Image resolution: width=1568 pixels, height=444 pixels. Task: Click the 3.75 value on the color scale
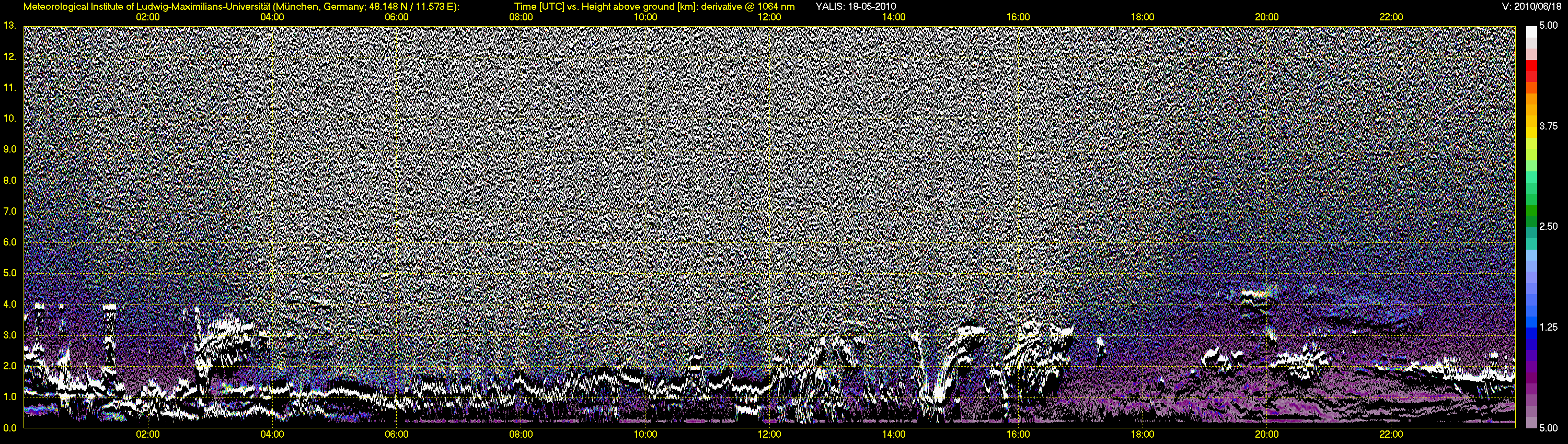pyautogui.click(x=1548, y=126)
